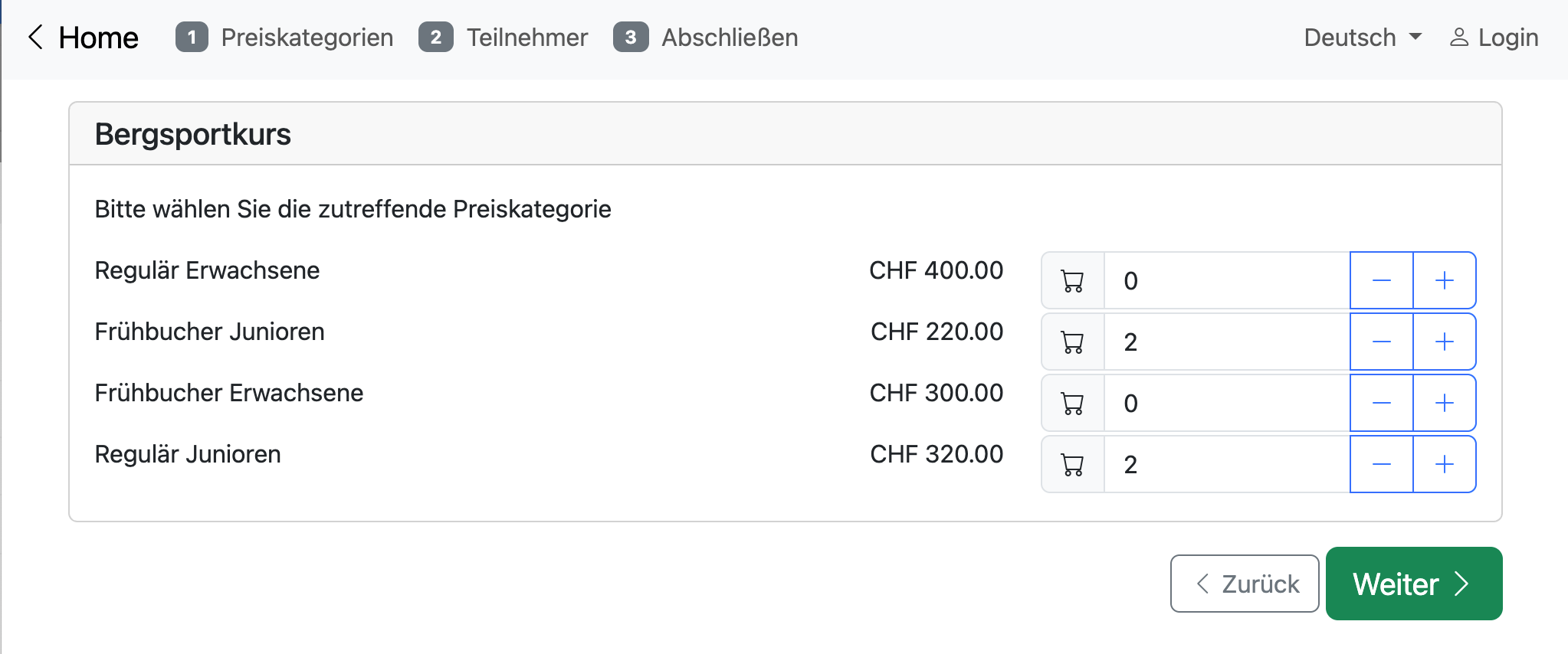Click cart icon for Regulär Junioren
Viewport: 1568px width, 654px height.
coord(1073,465)
